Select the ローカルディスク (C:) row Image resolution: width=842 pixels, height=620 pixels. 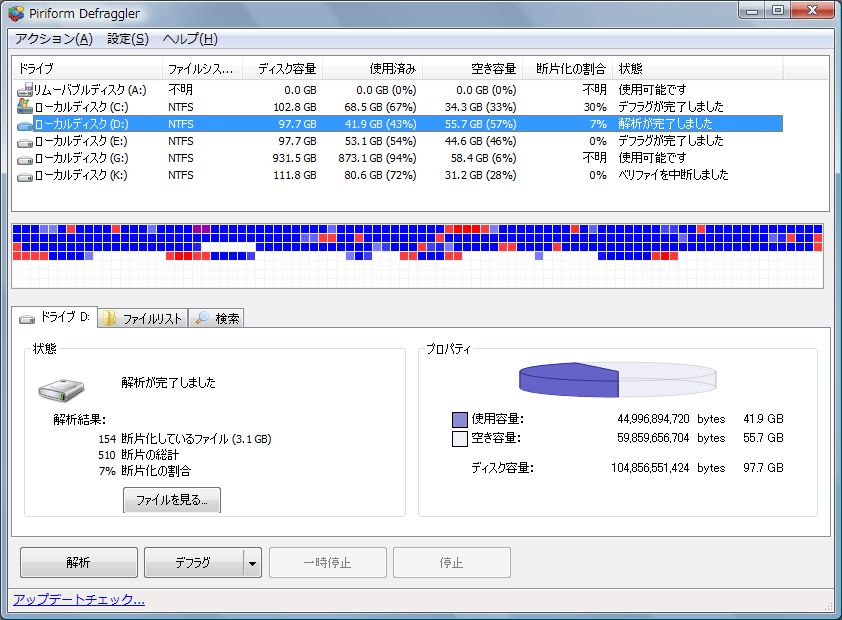pyautogui.click(x=398, y=107)
